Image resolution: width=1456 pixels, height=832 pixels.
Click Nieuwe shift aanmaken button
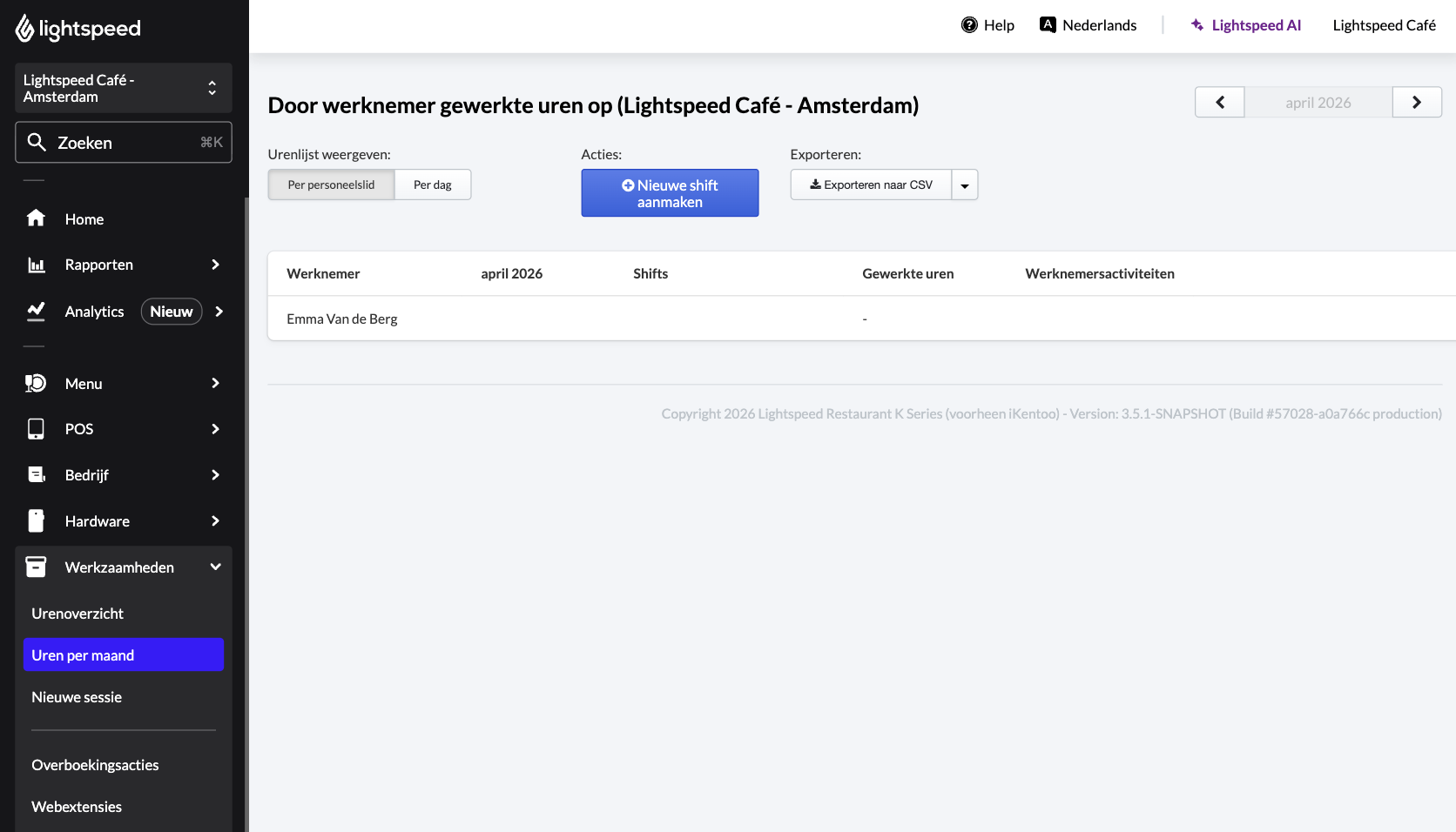(670, 193)
